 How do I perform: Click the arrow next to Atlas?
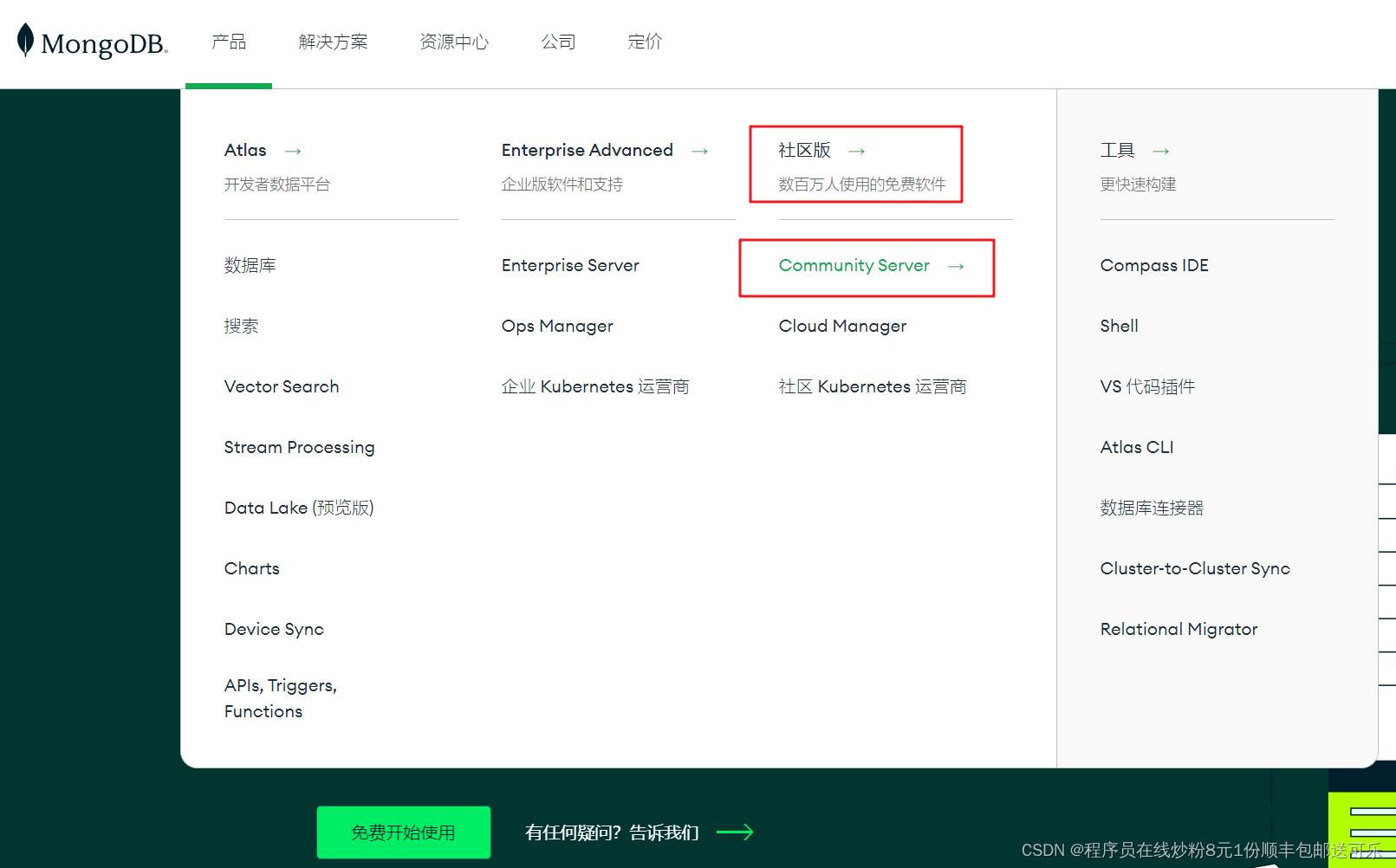[293, 151]
